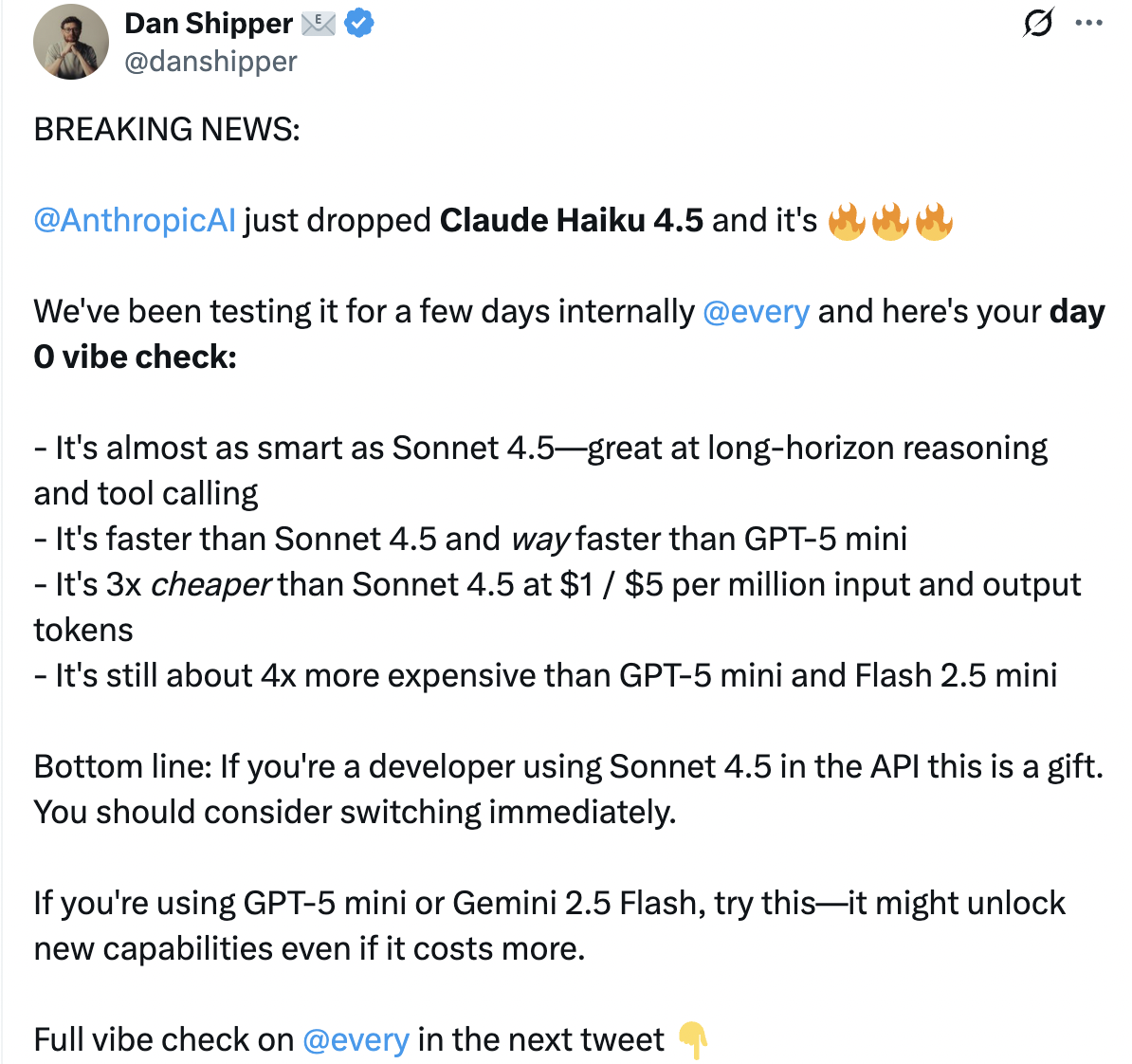Click the first fire emoji
This screenshot has height=1064, width=1132.
(847, 221)
